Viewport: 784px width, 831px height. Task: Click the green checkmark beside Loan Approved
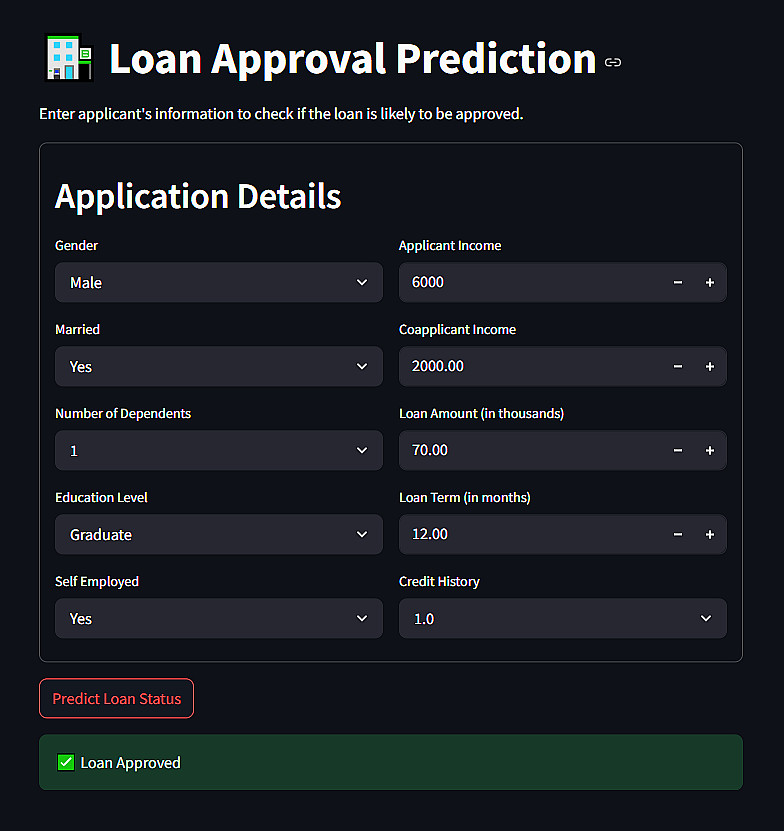[66, 763]
